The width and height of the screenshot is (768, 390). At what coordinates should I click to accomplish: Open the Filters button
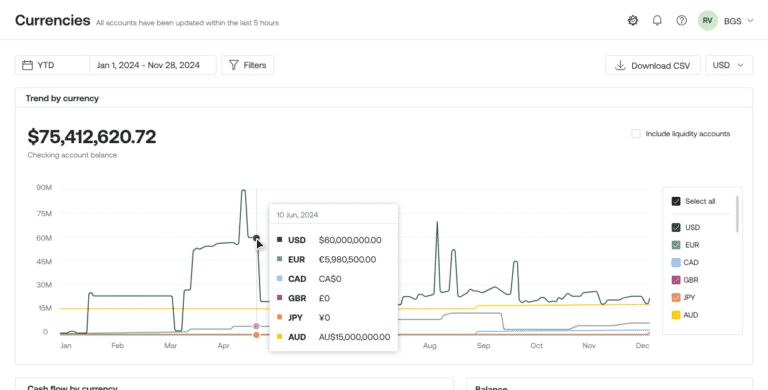click(x=247, y=65)
